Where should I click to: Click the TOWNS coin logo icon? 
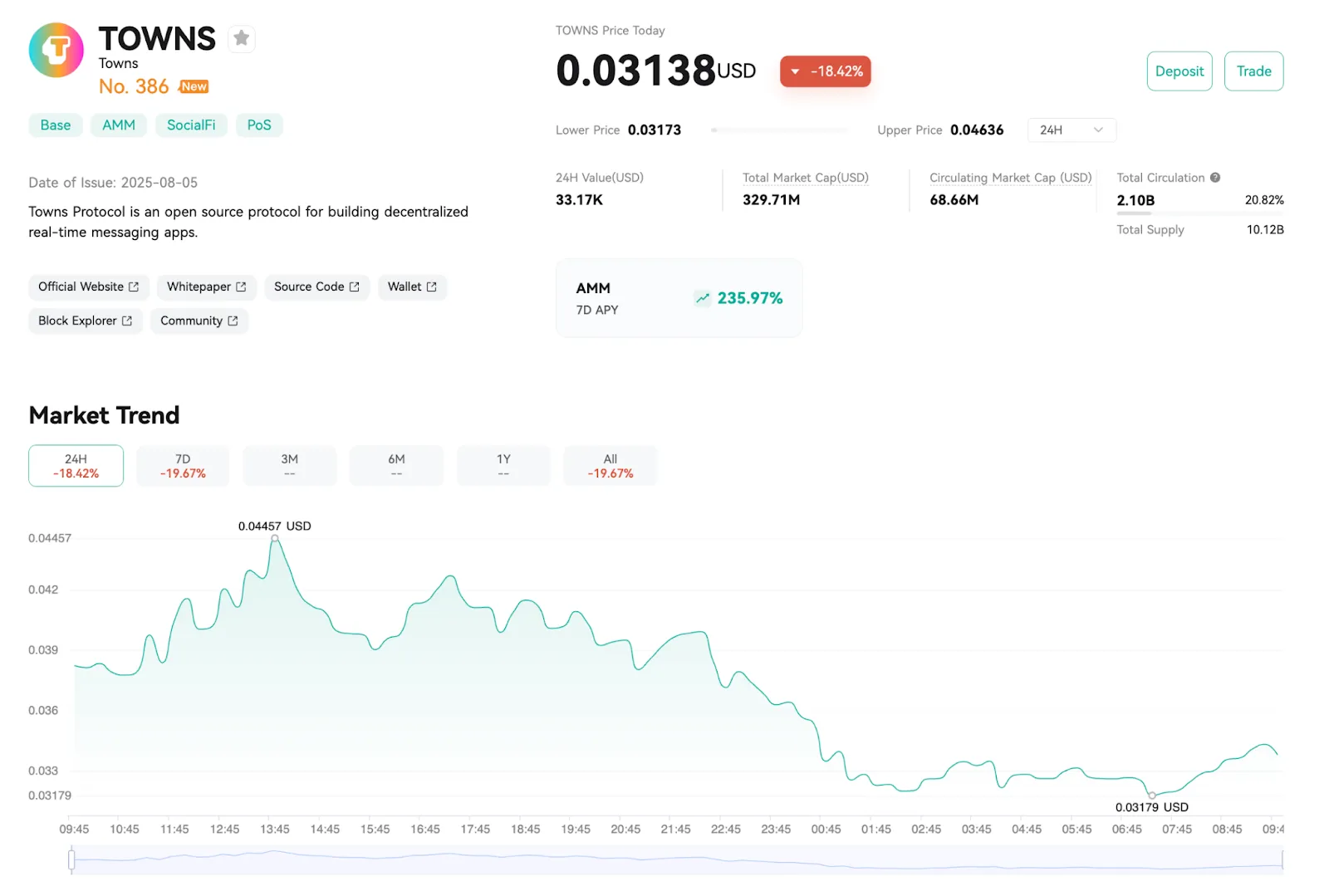(x=56, y=51)
